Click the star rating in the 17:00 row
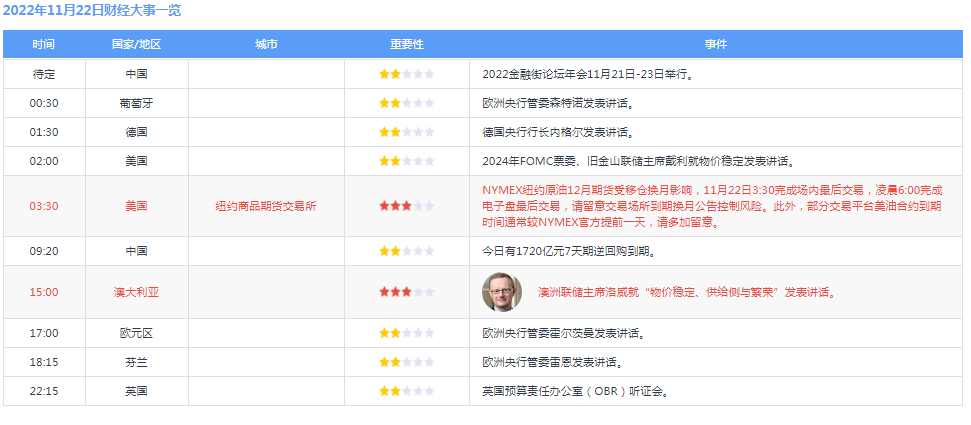The image size is (971, 425). coord(407,333)
